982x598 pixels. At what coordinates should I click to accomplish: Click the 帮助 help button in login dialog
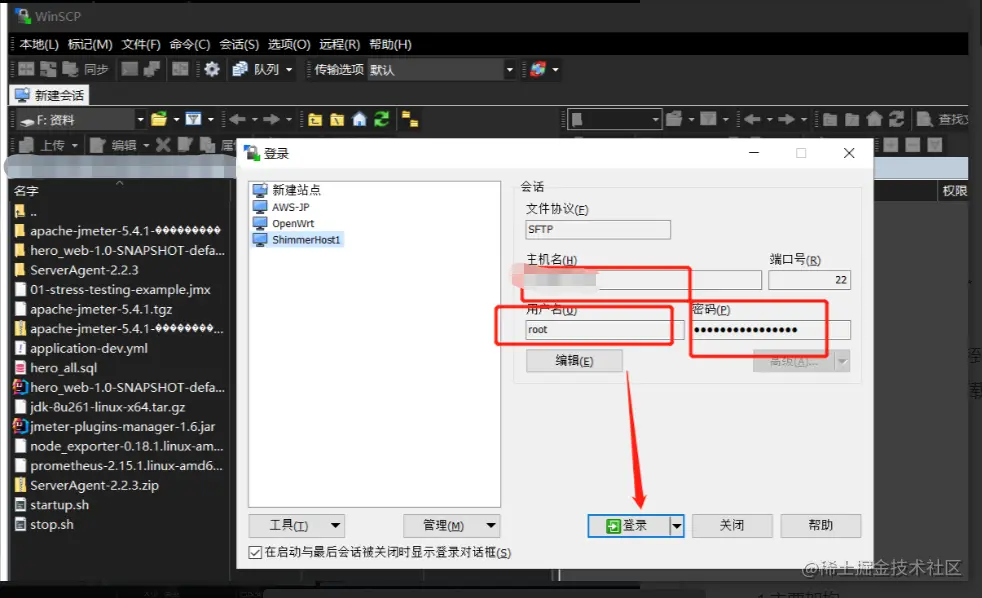pyautogui.click(x=820, y=525)
